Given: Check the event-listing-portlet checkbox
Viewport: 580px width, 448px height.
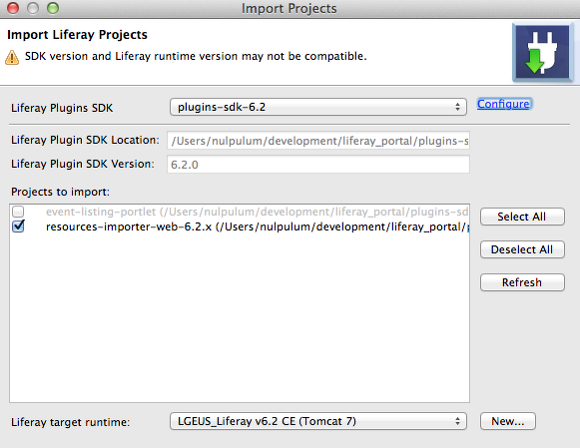Looking at the screenshot, I should click(18, 212).
